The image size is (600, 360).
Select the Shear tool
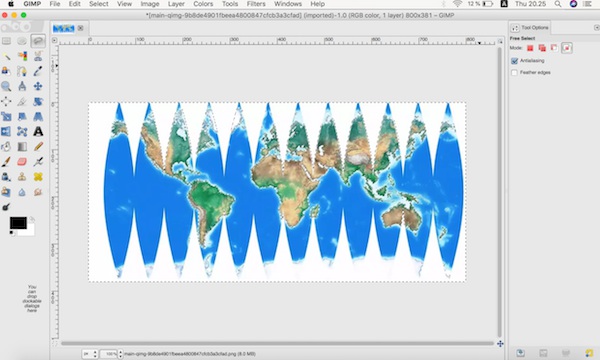click(x=22, y=116)
